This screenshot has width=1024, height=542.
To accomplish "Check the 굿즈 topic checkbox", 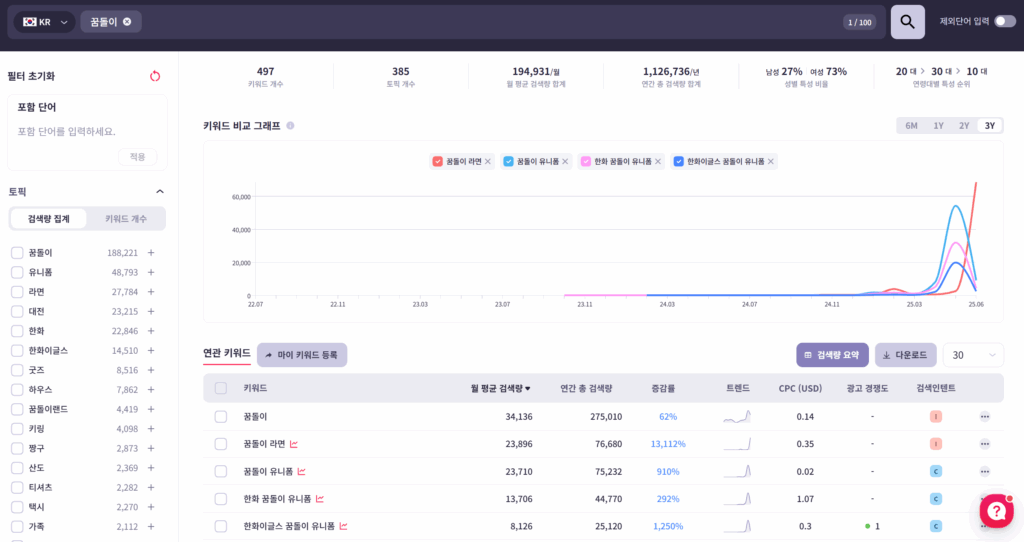I will 17,370.
